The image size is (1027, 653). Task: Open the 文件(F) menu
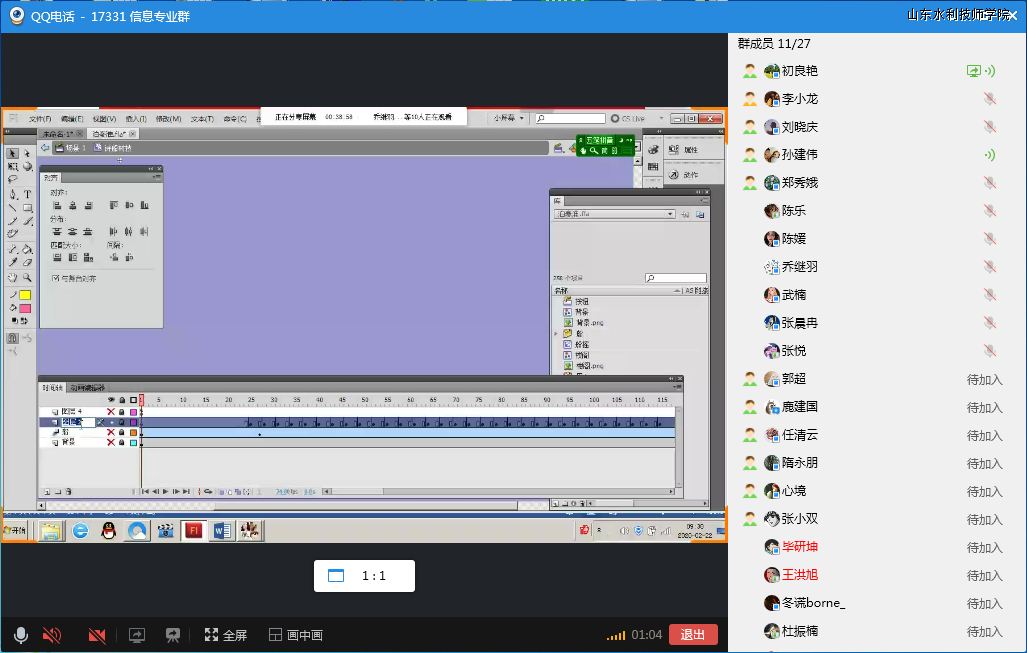coord(40,119)
